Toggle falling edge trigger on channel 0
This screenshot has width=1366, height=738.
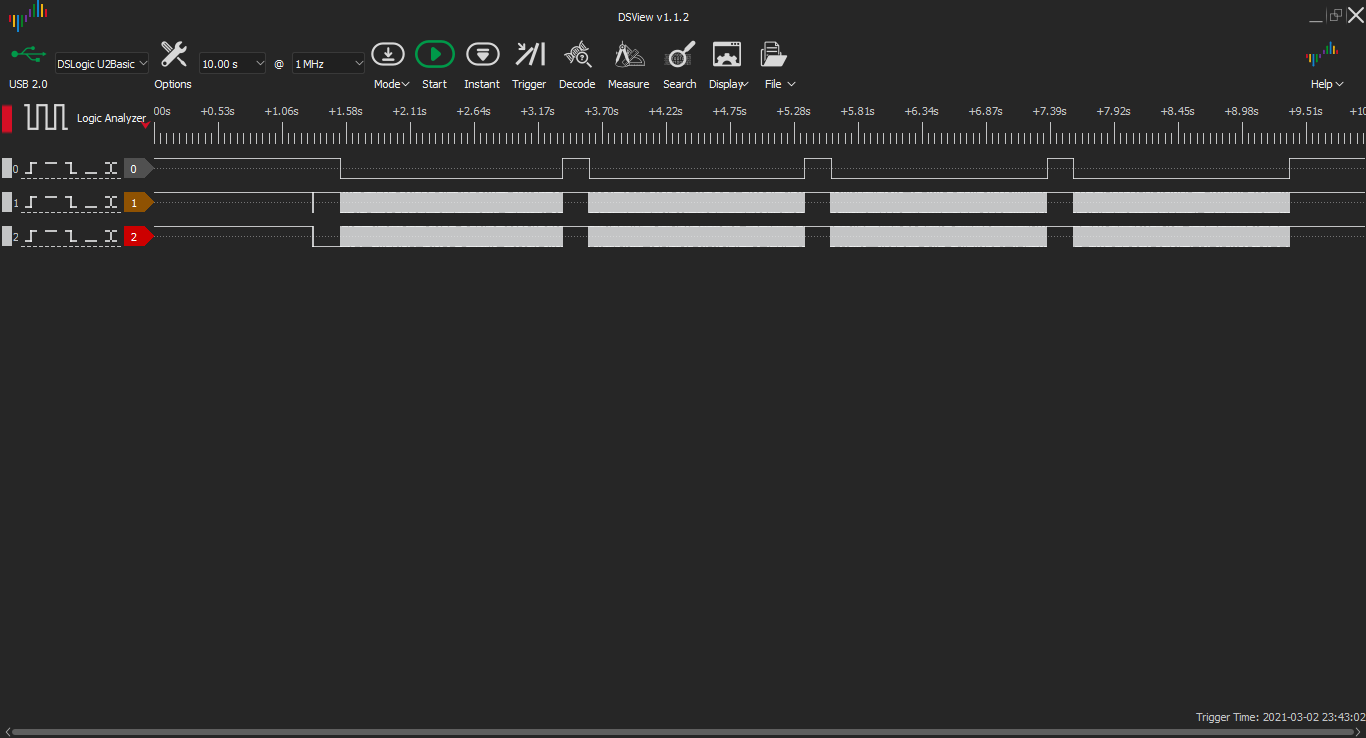pyautogui.click(x=70, y=168)
